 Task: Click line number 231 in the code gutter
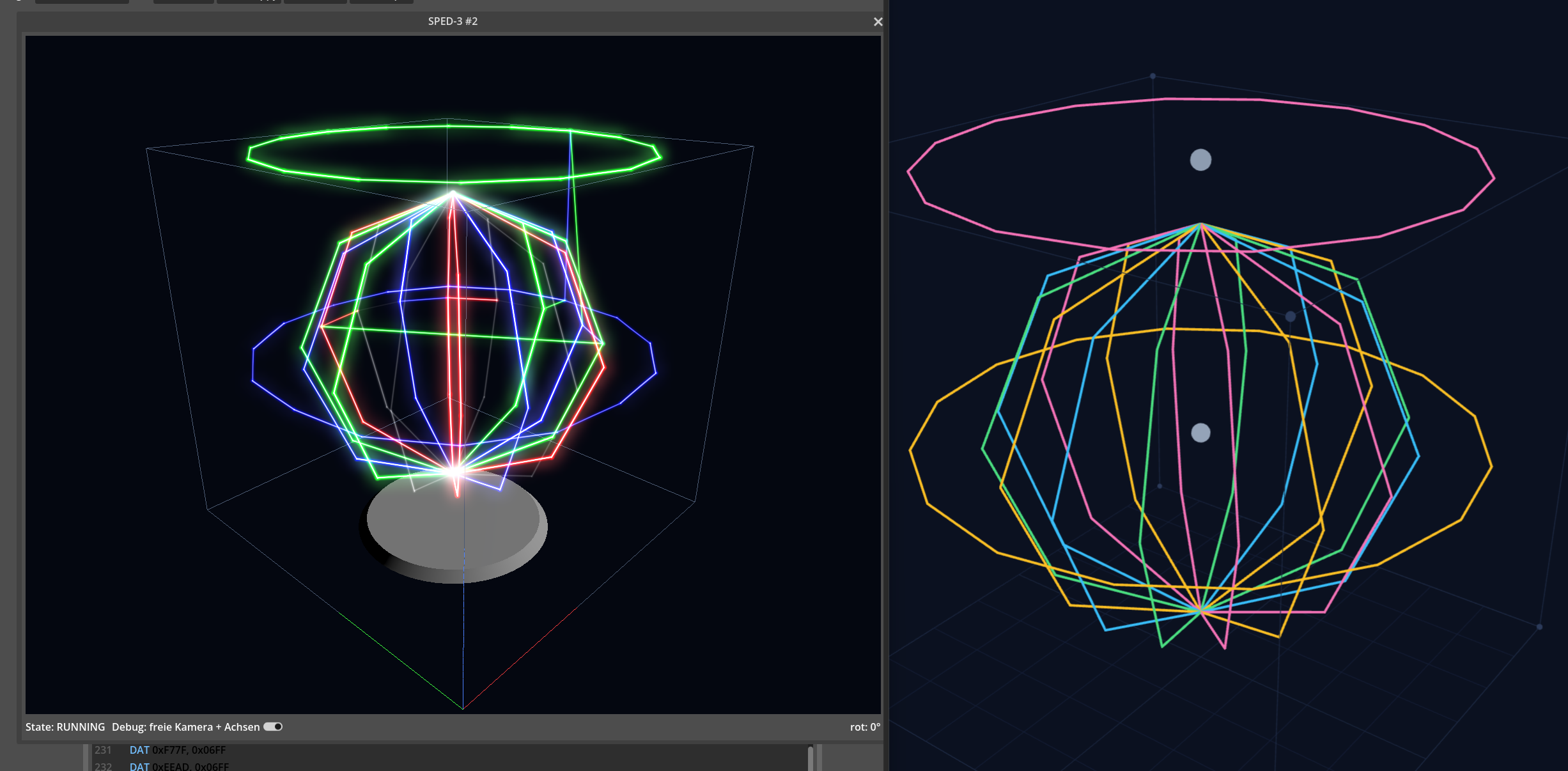click(103, 750)
